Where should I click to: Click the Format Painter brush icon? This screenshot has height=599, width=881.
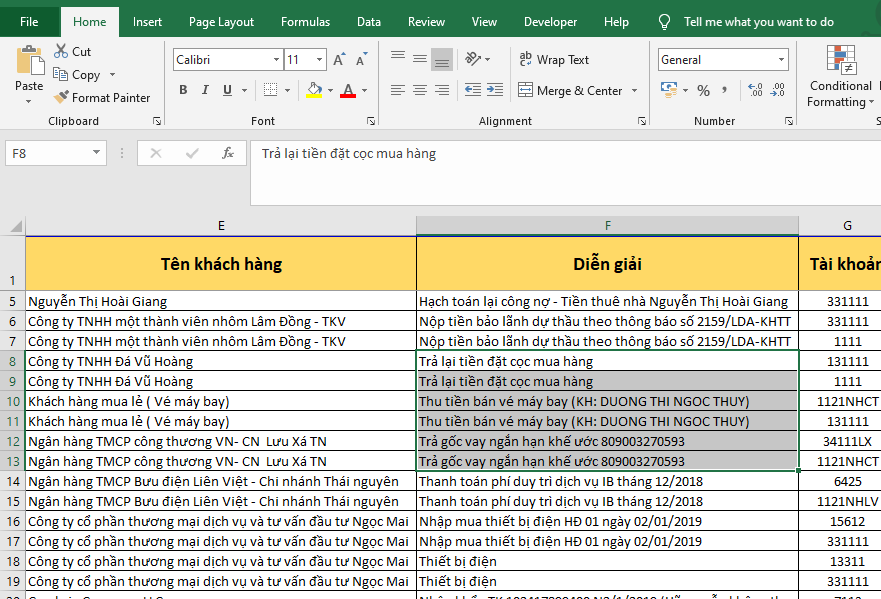click(61, 98)
